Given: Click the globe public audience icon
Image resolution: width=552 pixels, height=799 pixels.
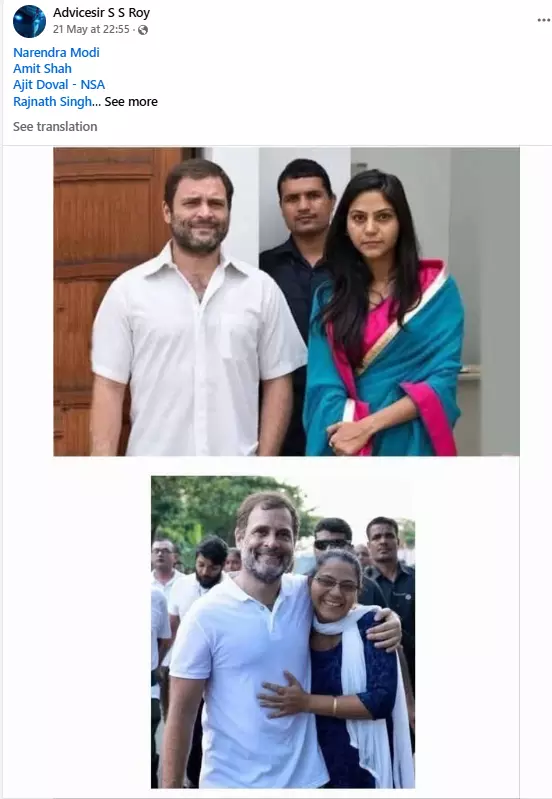Looking at the screenshot, I should tap(143, 30).
